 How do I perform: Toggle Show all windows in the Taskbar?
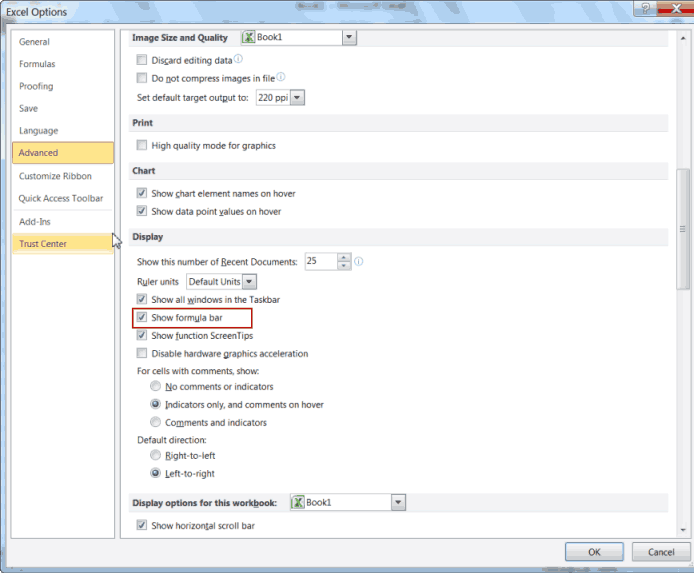pyautogui.click(x=142, y=299)
